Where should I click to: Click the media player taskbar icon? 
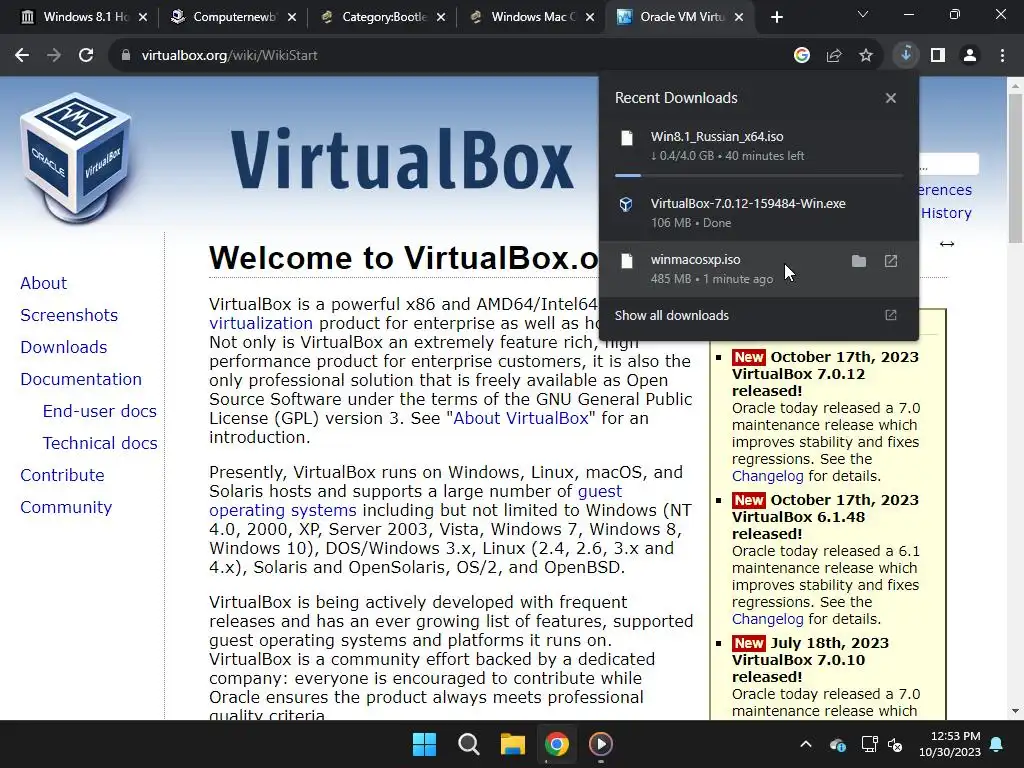point(601,744)
